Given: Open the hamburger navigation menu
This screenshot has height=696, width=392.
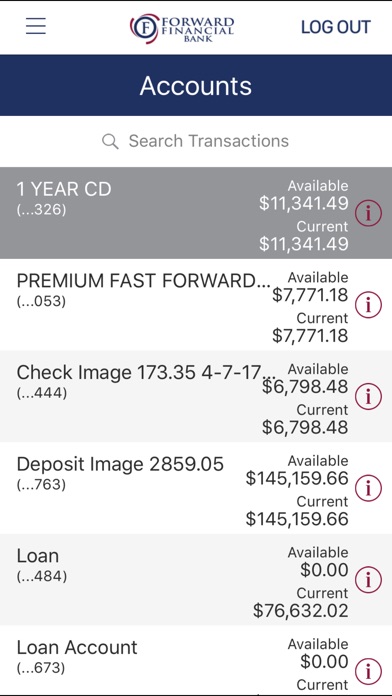Looking at the screenshot, I should pyautogui.click(x=36, y=26).
